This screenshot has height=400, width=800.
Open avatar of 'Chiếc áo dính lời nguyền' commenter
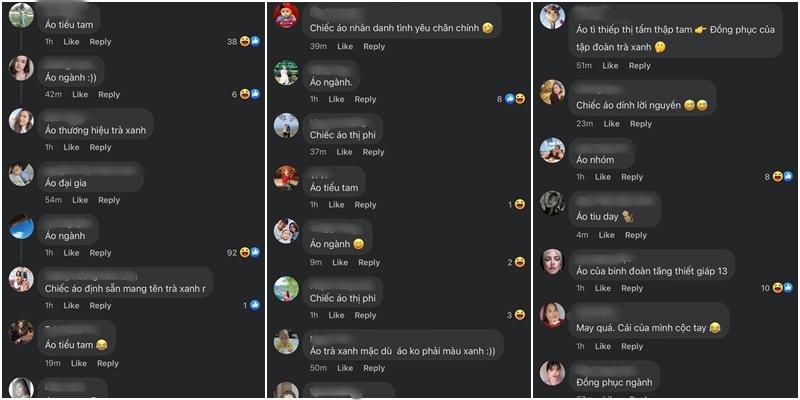[x=553, y=92]
